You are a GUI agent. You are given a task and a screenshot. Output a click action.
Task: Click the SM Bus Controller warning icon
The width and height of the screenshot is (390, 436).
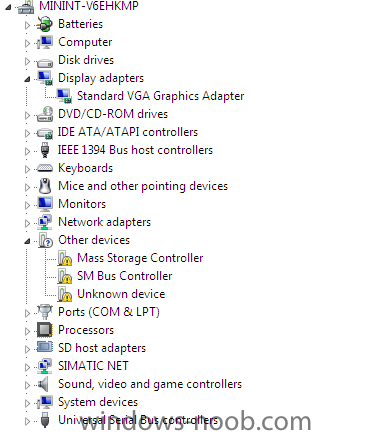[x=64, y=276]
